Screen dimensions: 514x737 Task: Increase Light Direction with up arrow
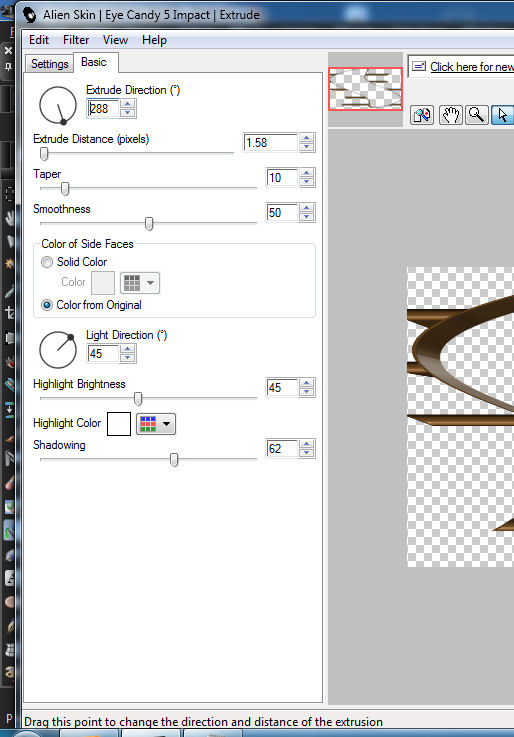tap(128, 349)
